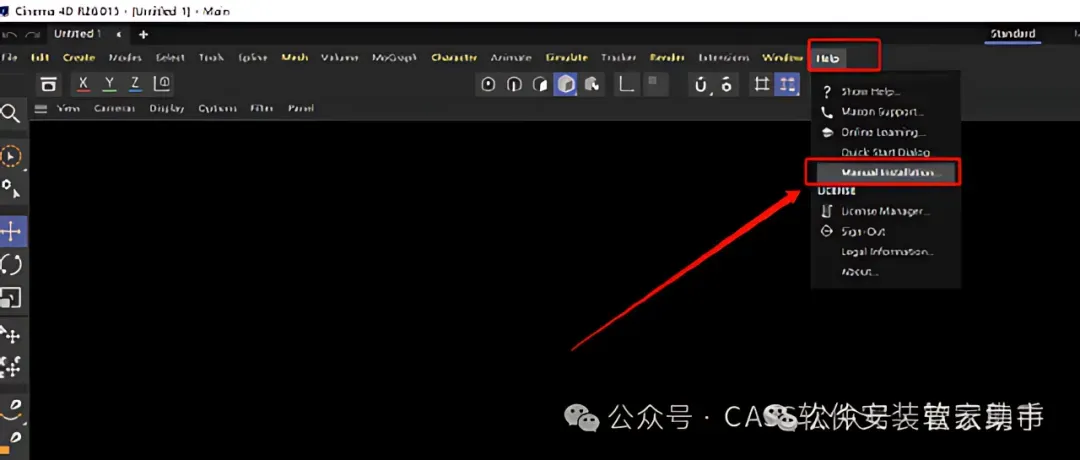Open the Volume menu
This screenshot has width=1080, height=460.
coord(340,58)
